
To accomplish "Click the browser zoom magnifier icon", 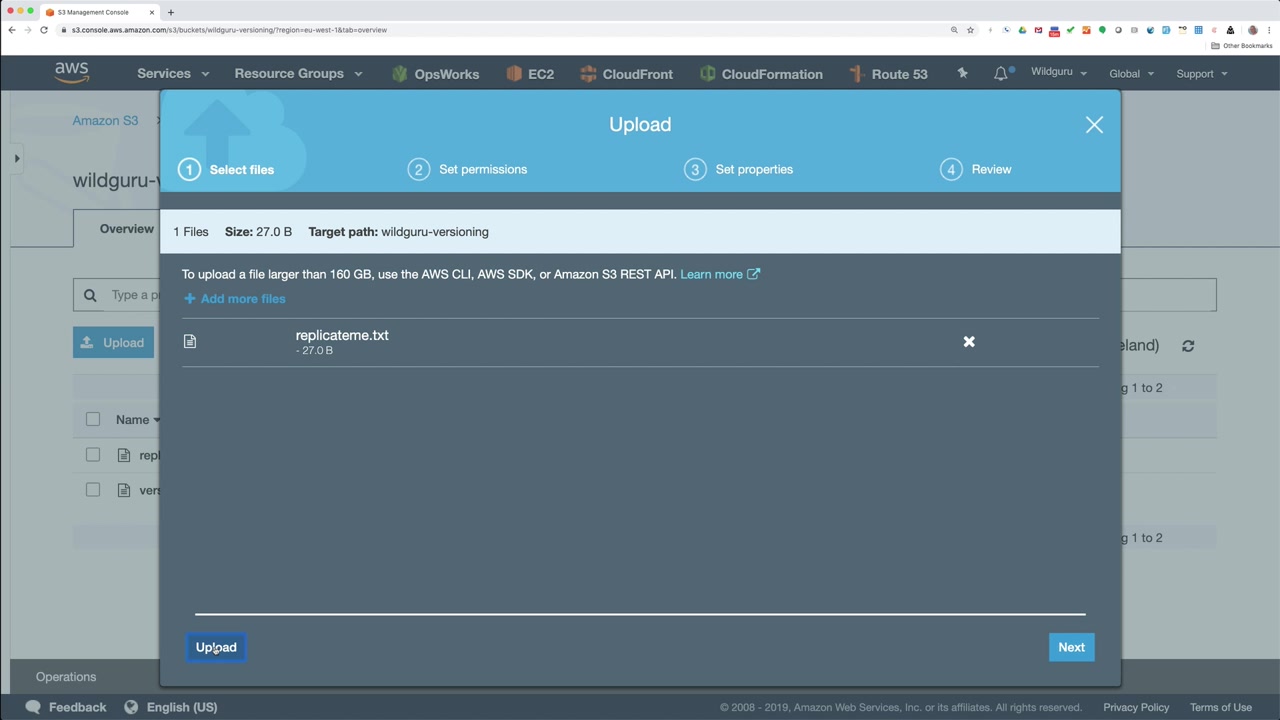I will (954, 30).
